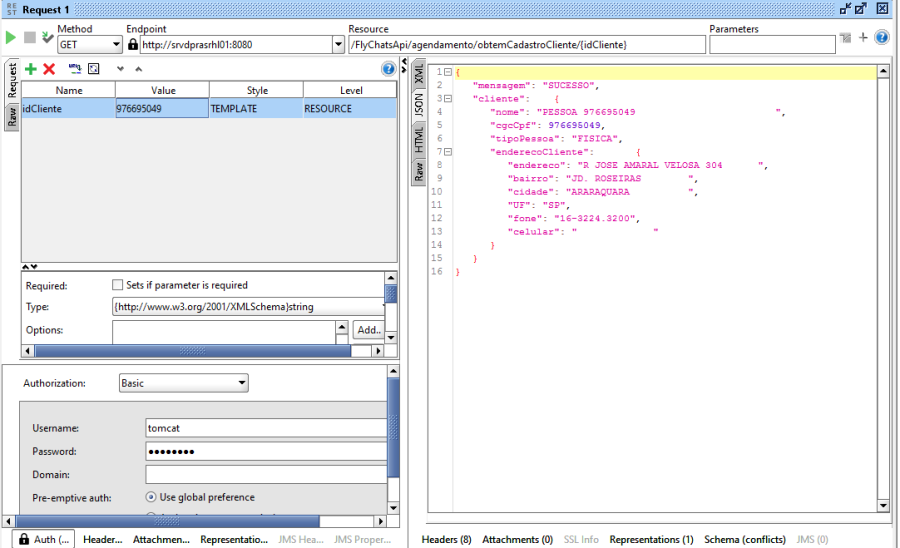Click the green Submit request play button
This screenshot has height=548, width=900.
(11, 38)
